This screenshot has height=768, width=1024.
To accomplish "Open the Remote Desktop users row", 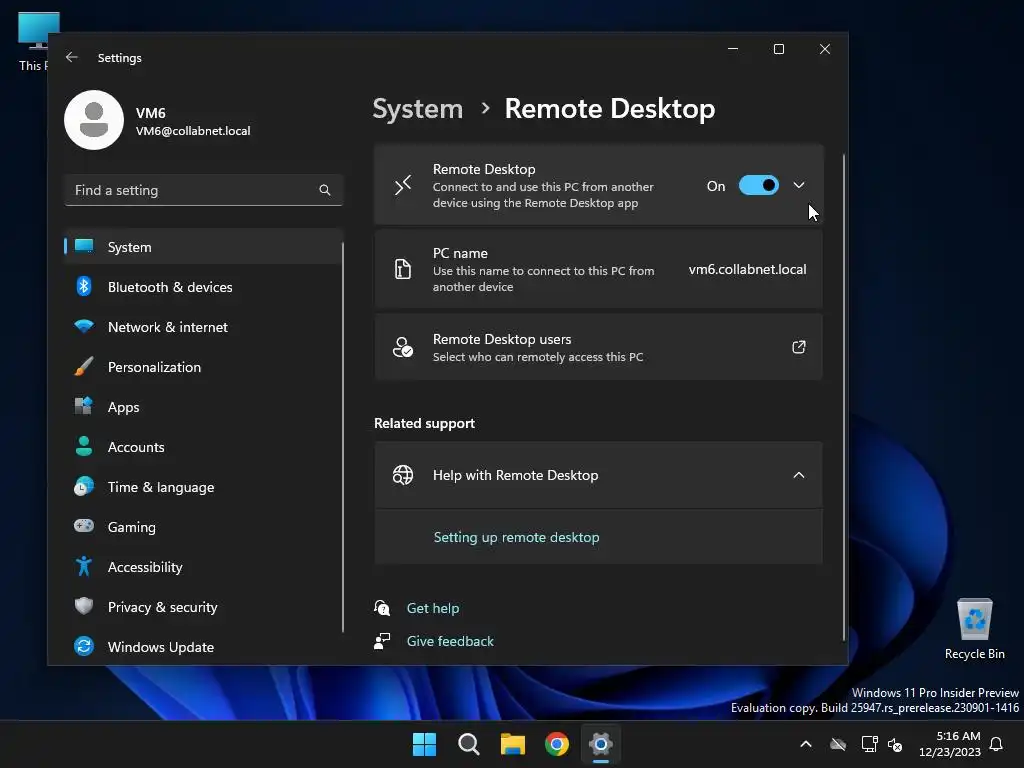I will 598,347.
